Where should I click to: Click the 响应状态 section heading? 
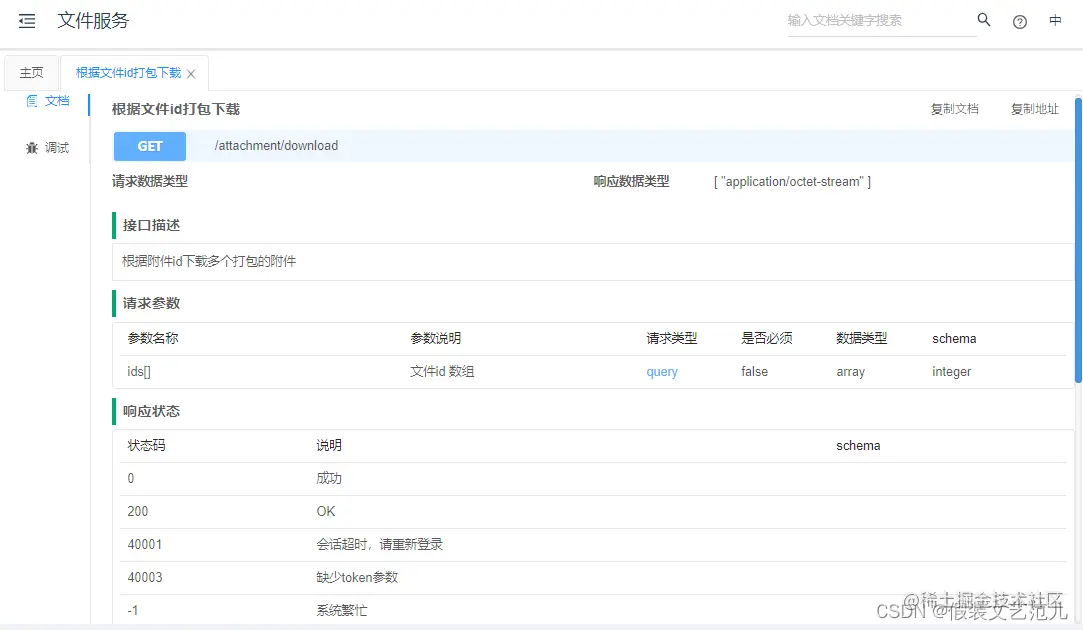151,411
